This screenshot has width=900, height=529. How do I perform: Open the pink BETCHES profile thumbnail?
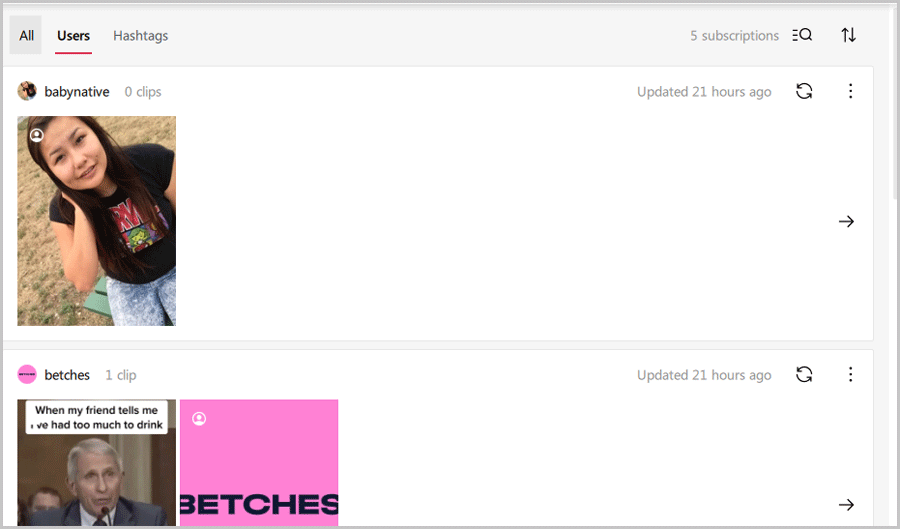259,463
